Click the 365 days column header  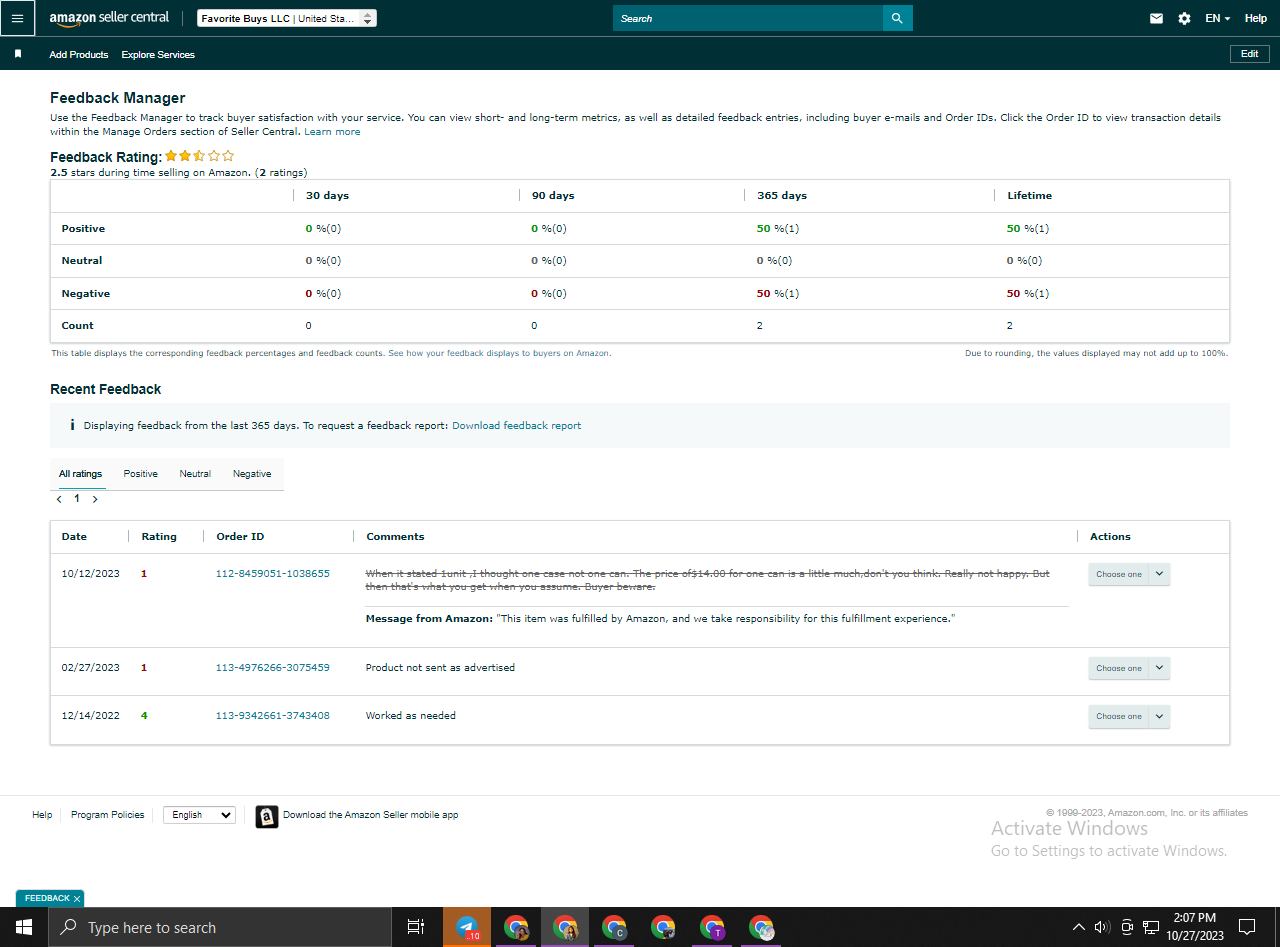click(x=782, y=196)
